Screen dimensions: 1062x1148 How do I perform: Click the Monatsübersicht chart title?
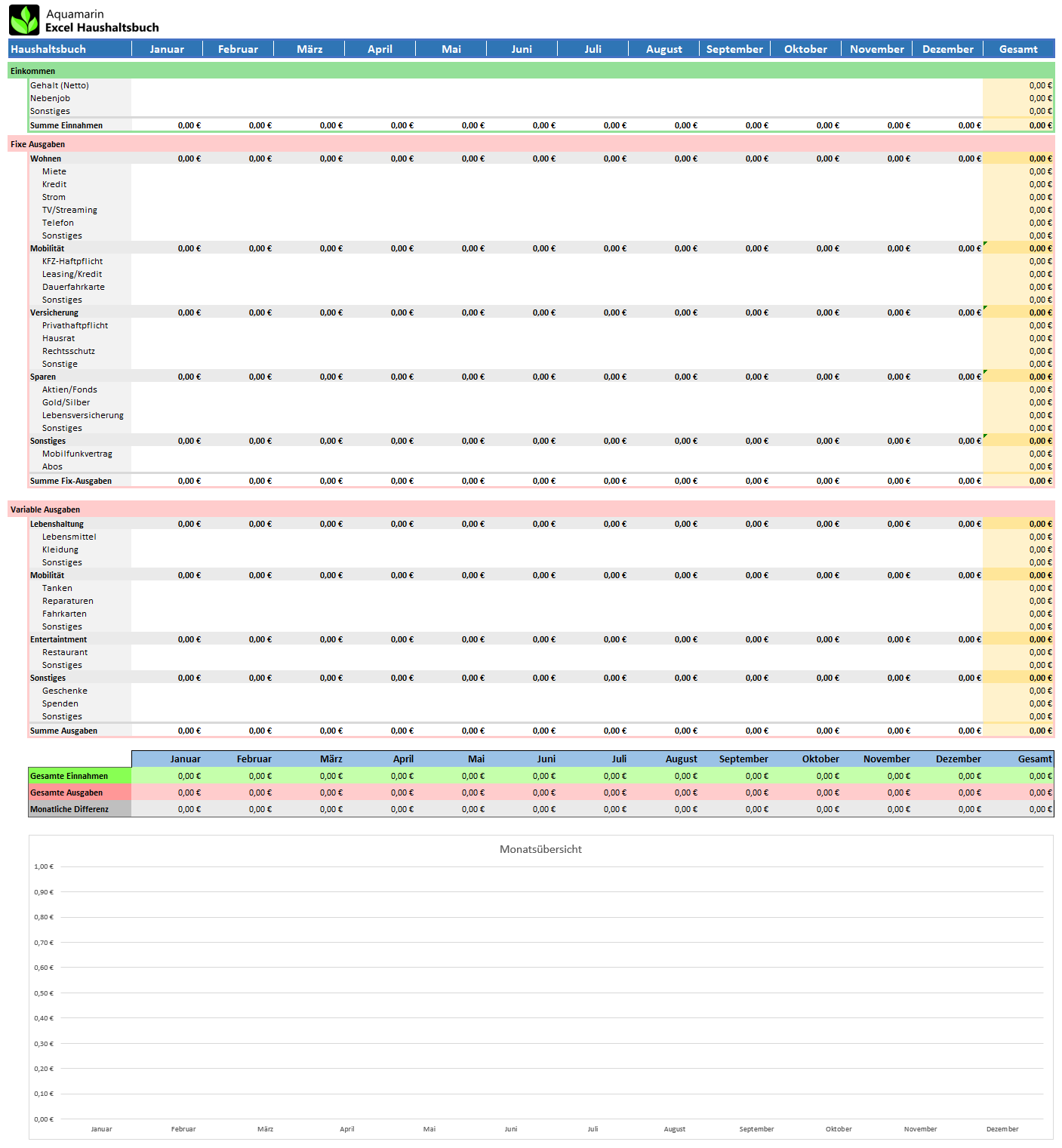(x=540, y=849)
